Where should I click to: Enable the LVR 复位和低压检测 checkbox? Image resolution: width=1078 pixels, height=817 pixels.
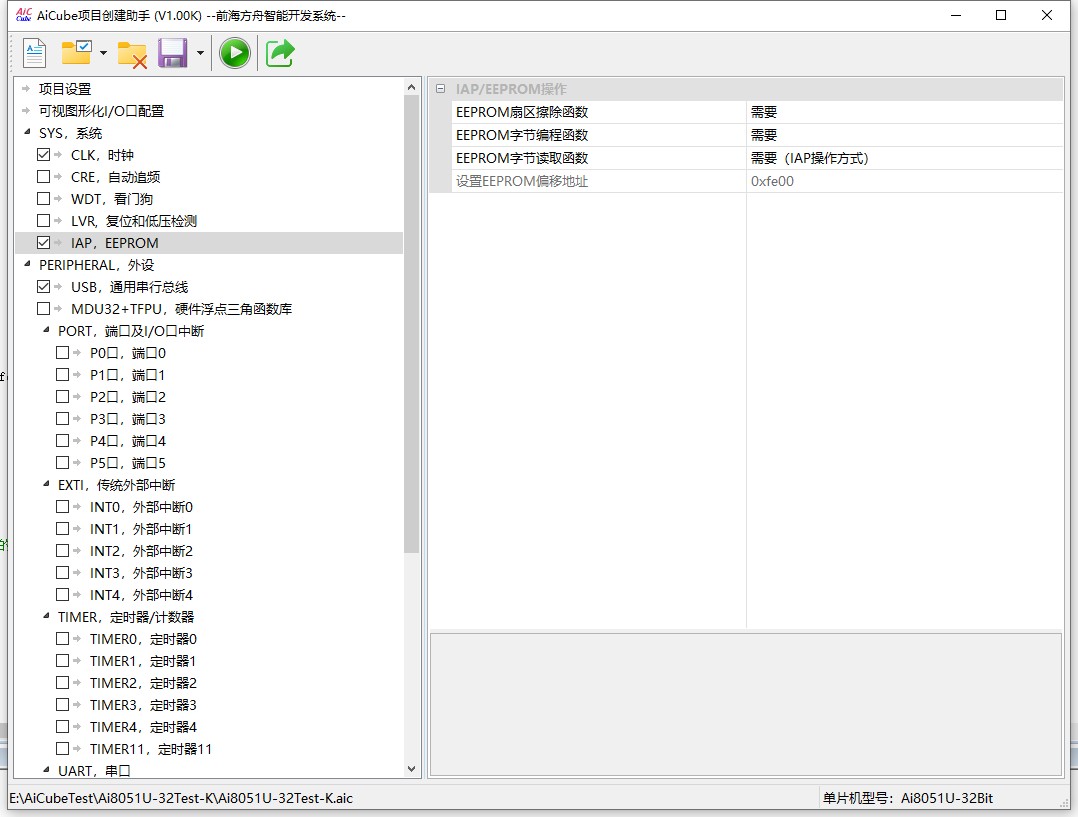43,221
